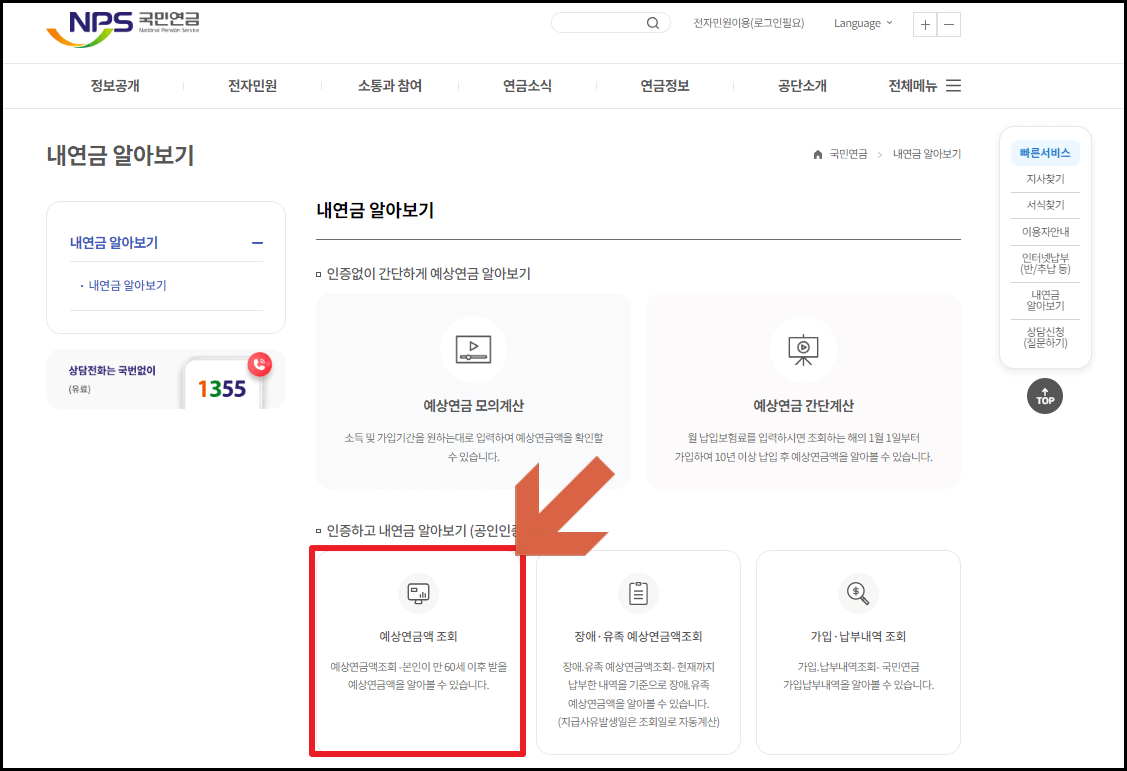
Task: Click the phone icon on the 1355 banner
Action: (258, 364)
